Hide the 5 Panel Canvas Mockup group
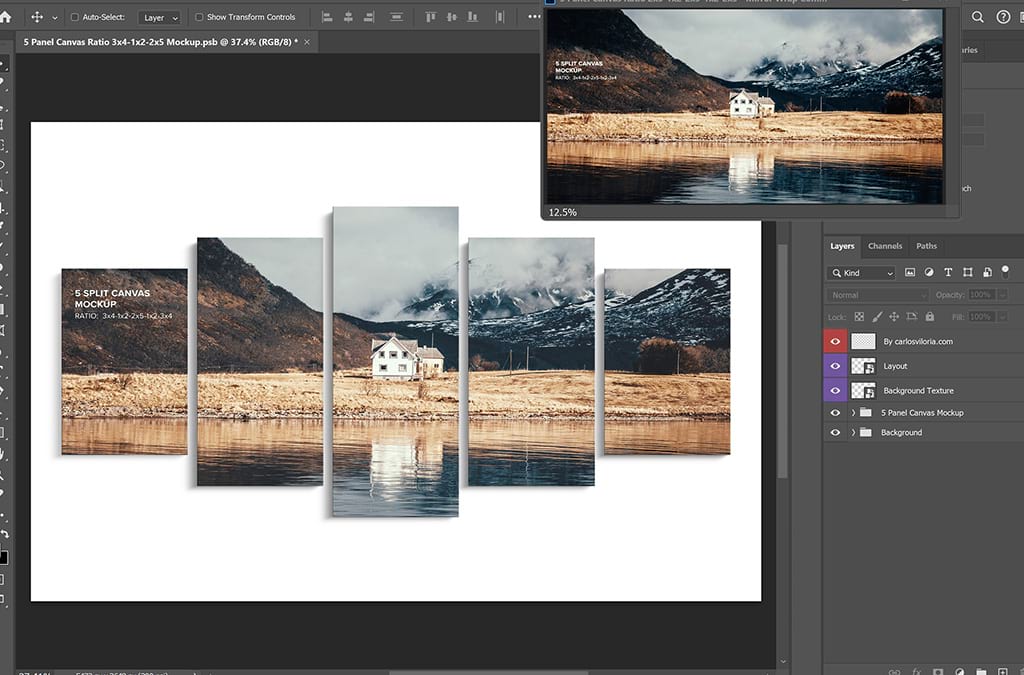 [x=835, y=413]
